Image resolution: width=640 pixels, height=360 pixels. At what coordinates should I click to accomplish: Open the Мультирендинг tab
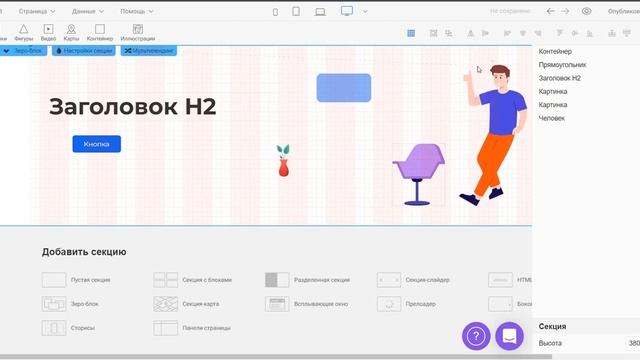tap(149, 51)
